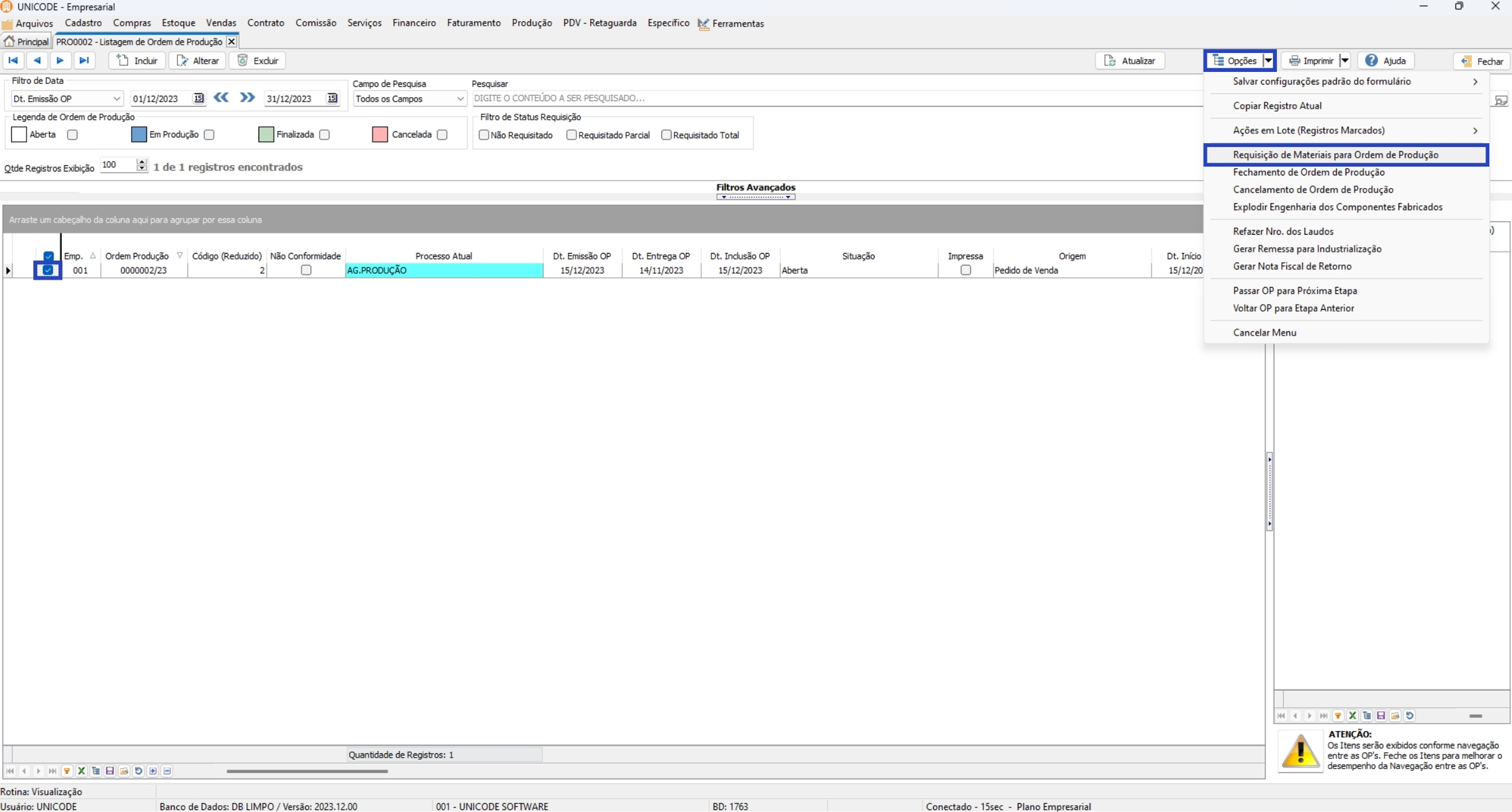The height and width of the screenshot is (812, 1512).
Task: Click the filter funnel icon in bottom grid toolbar
Action: pyautogui.click(x=67, y=771)
